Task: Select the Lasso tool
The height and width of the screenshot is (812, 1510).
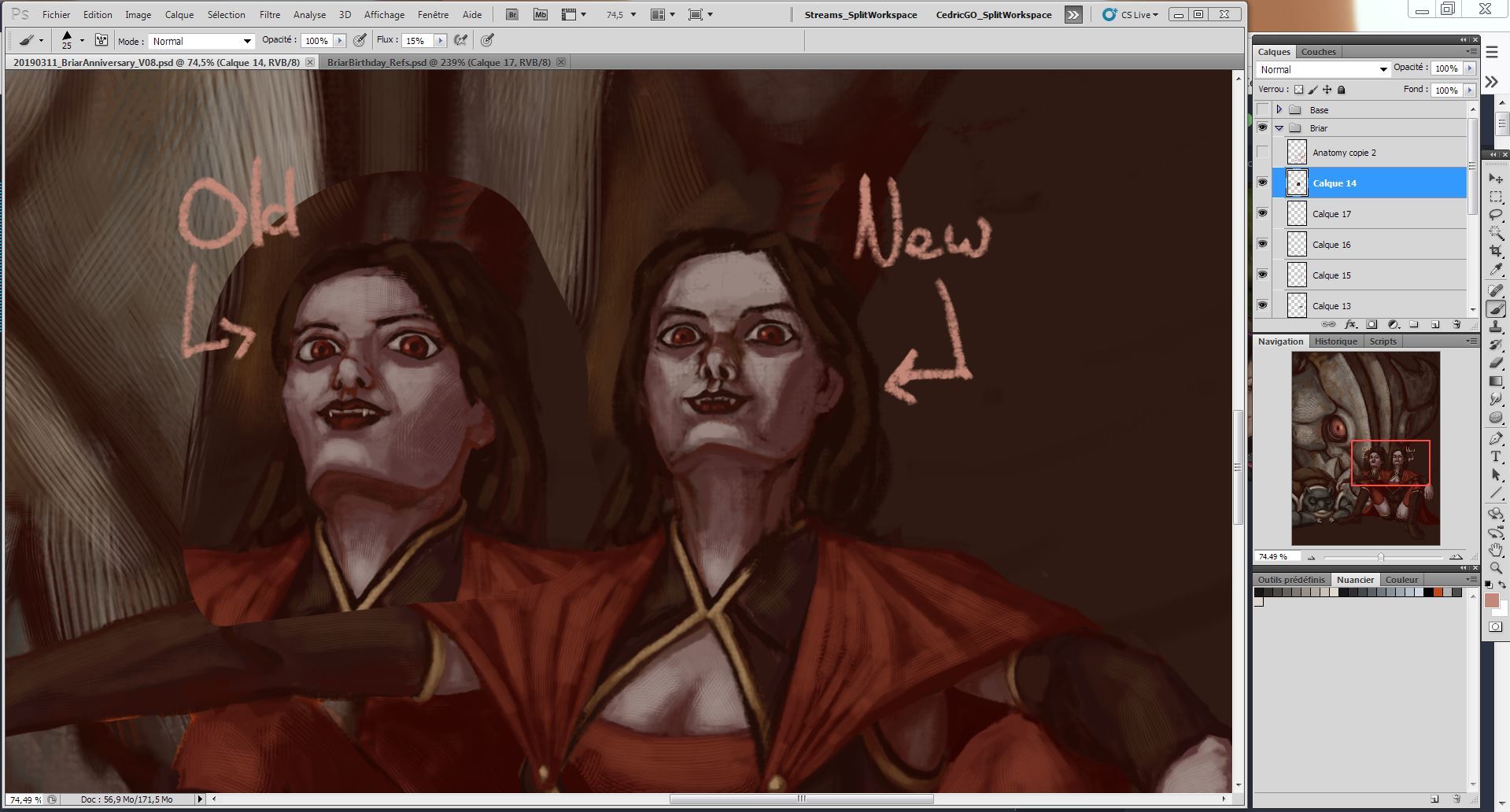Action: (x=1496, y=215)
